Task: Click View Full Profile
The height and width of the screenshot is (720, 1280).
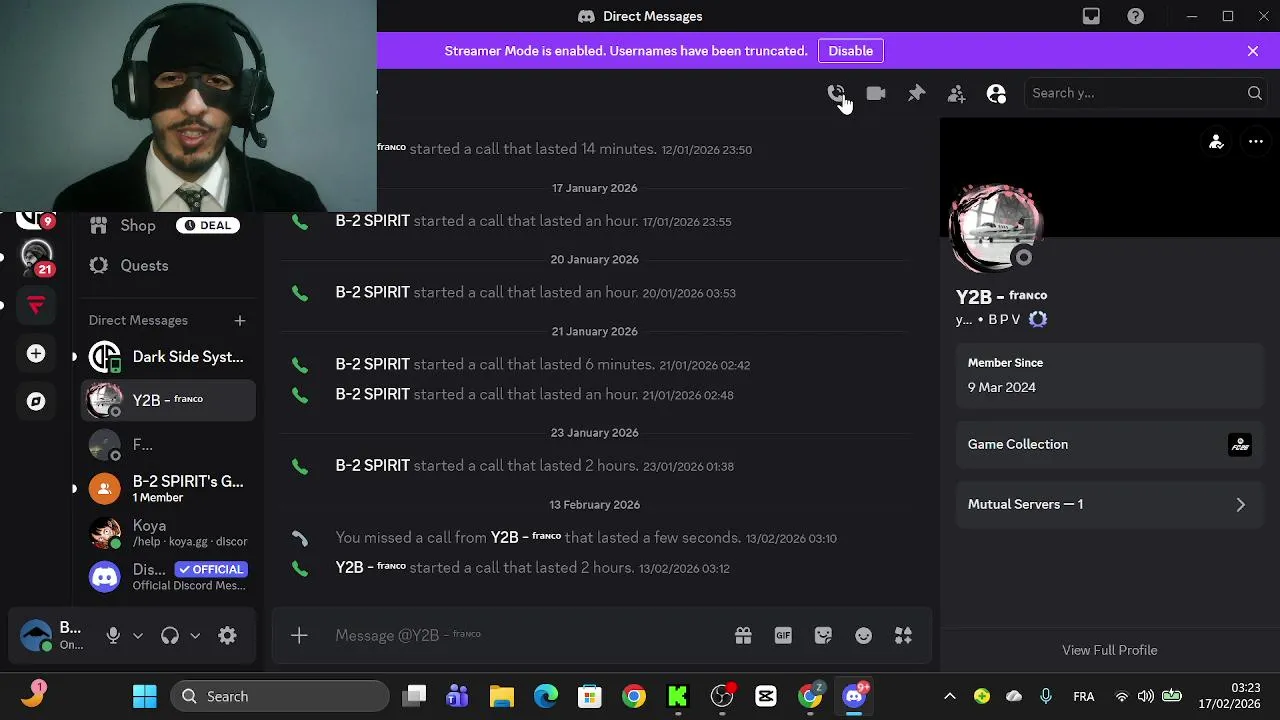Action: pyautogui.click(x=1110, y=650)
